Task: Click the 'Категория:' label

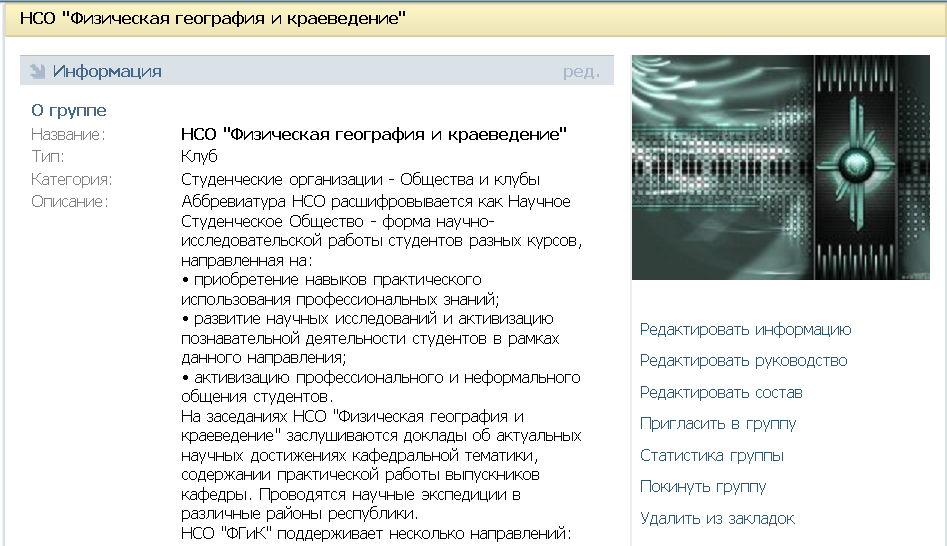Action: point(71,179)
